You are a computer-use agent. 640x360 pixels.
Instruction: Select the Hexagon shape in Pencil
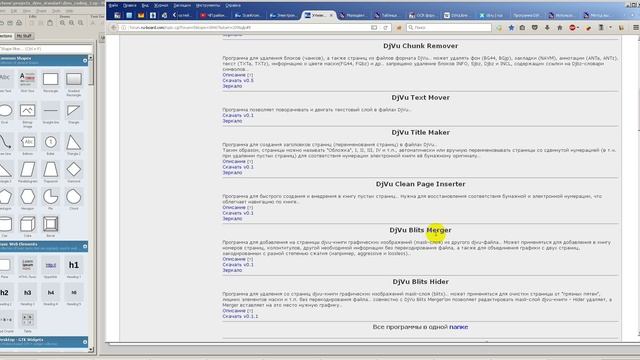[27, 197]
